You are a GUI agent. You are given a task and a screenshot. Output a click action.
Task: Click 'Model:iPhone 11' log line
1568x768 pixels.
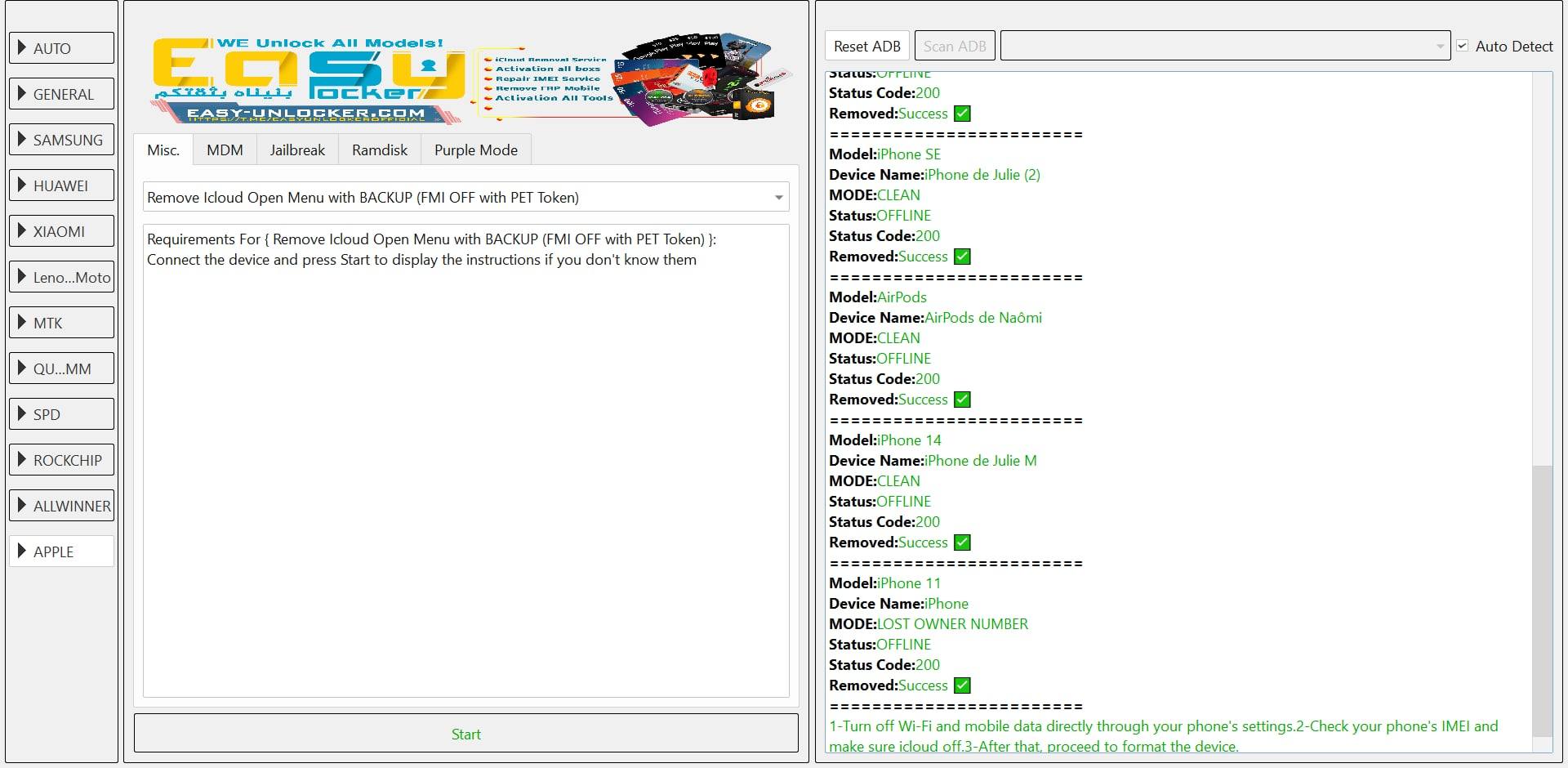pyautogui.click(x=884, y=583)
